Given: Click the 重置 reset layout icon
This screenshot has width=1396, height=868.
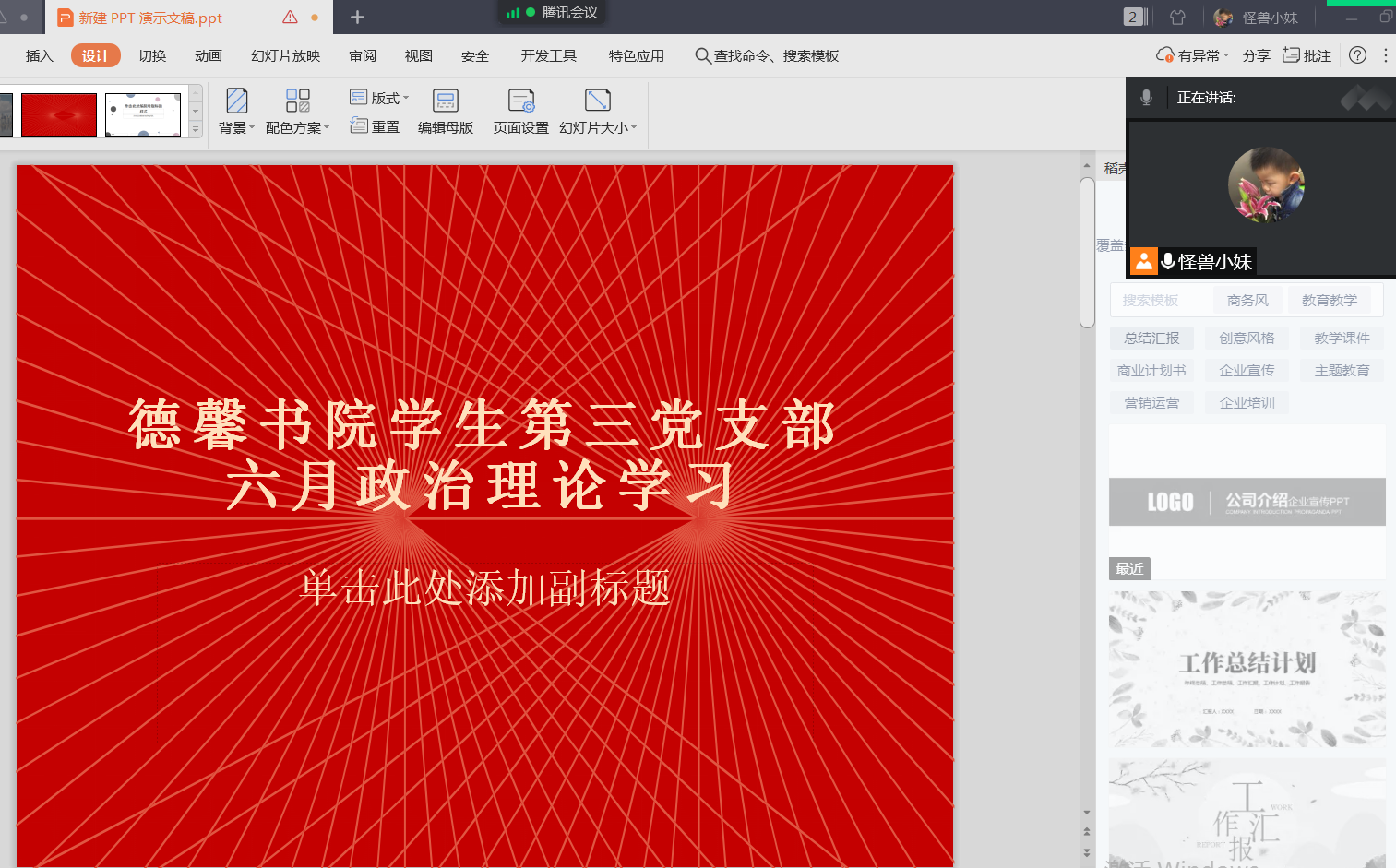Looking at the screenshot, I should point(359,126).
